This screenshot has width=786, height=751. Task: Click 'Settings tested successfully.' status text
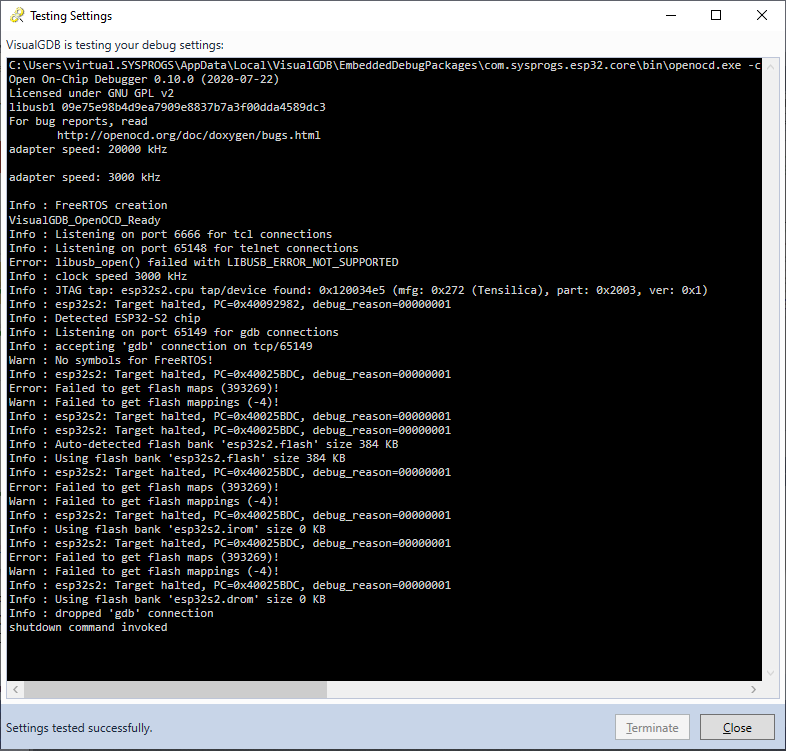coord(79,728)
